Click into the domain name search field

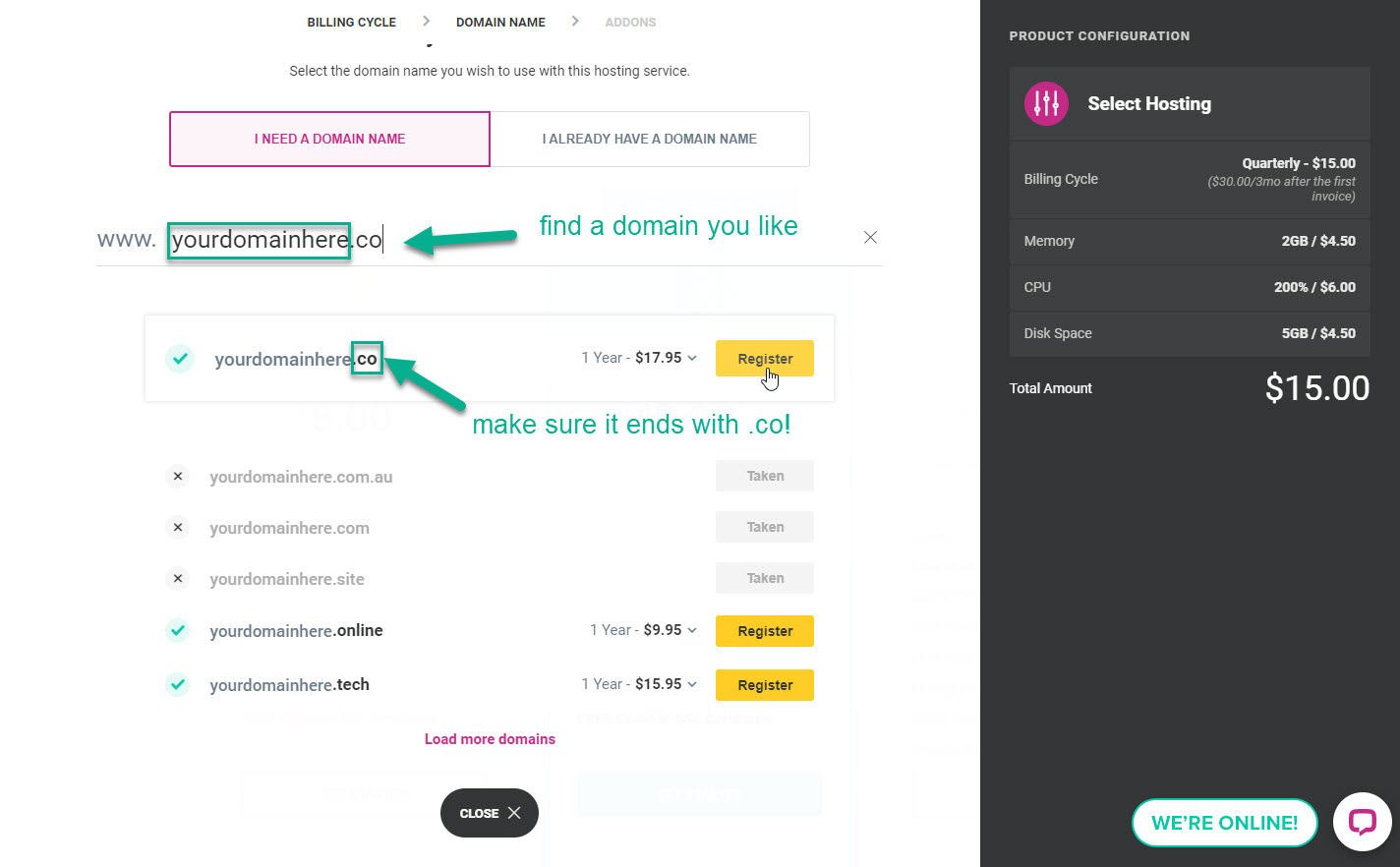tap(490, 239)
